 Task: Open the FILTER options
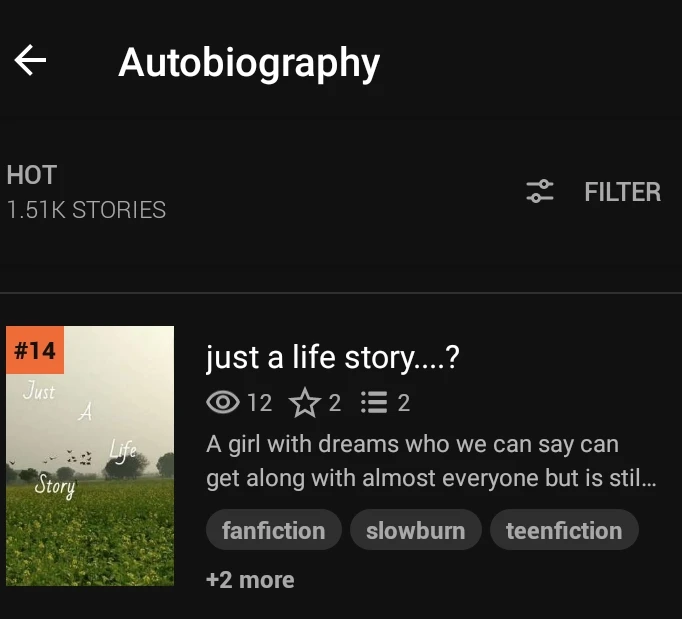[622, 192]
